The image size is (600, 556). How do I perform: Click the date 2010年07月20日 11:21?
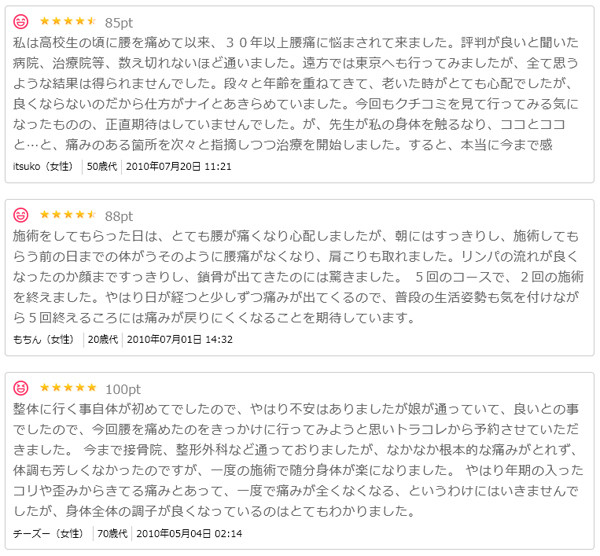tap(179, 166)
